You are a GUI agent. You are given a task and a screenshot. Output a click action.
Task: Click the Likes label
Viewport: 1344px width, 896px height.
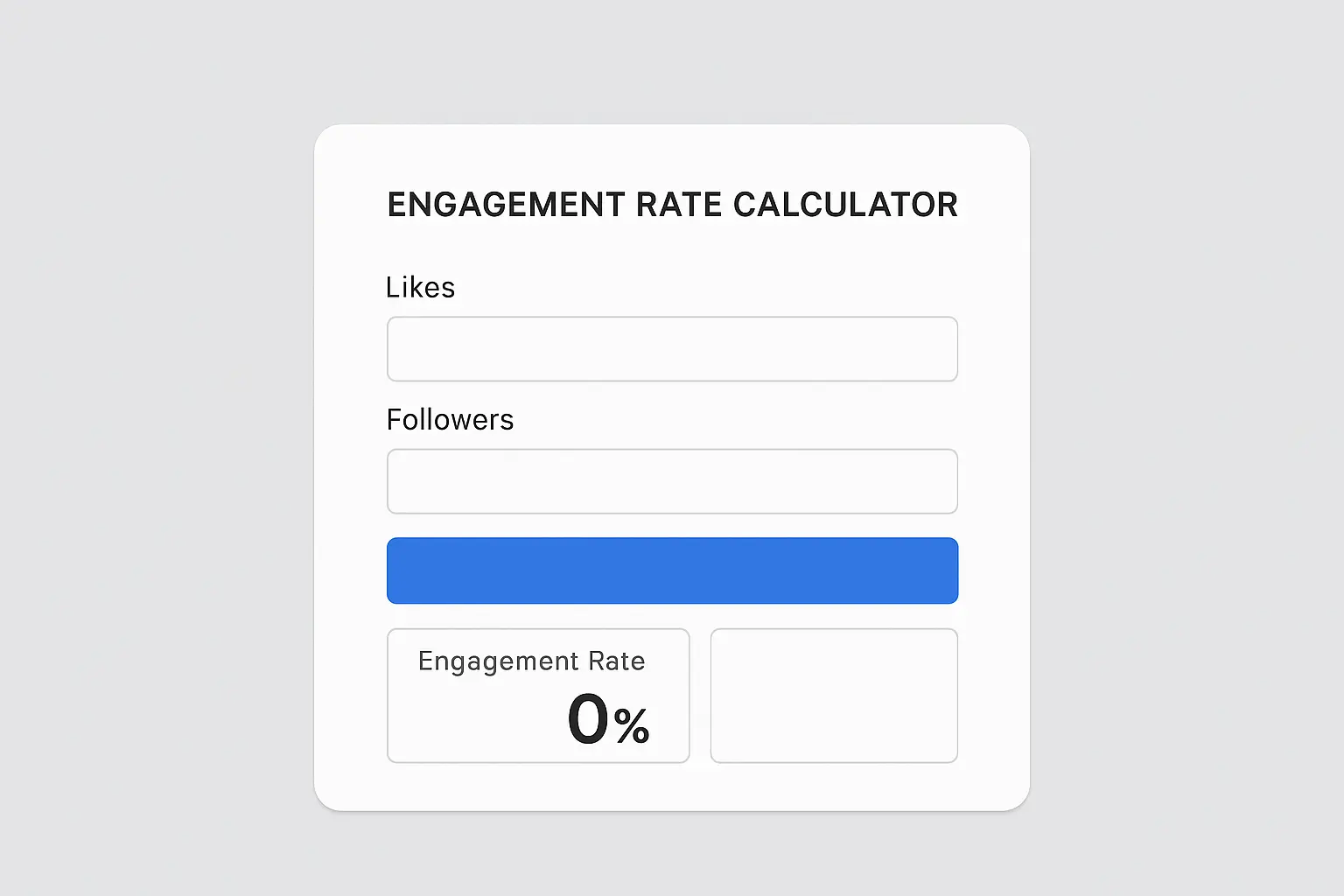tap(420, 287)
